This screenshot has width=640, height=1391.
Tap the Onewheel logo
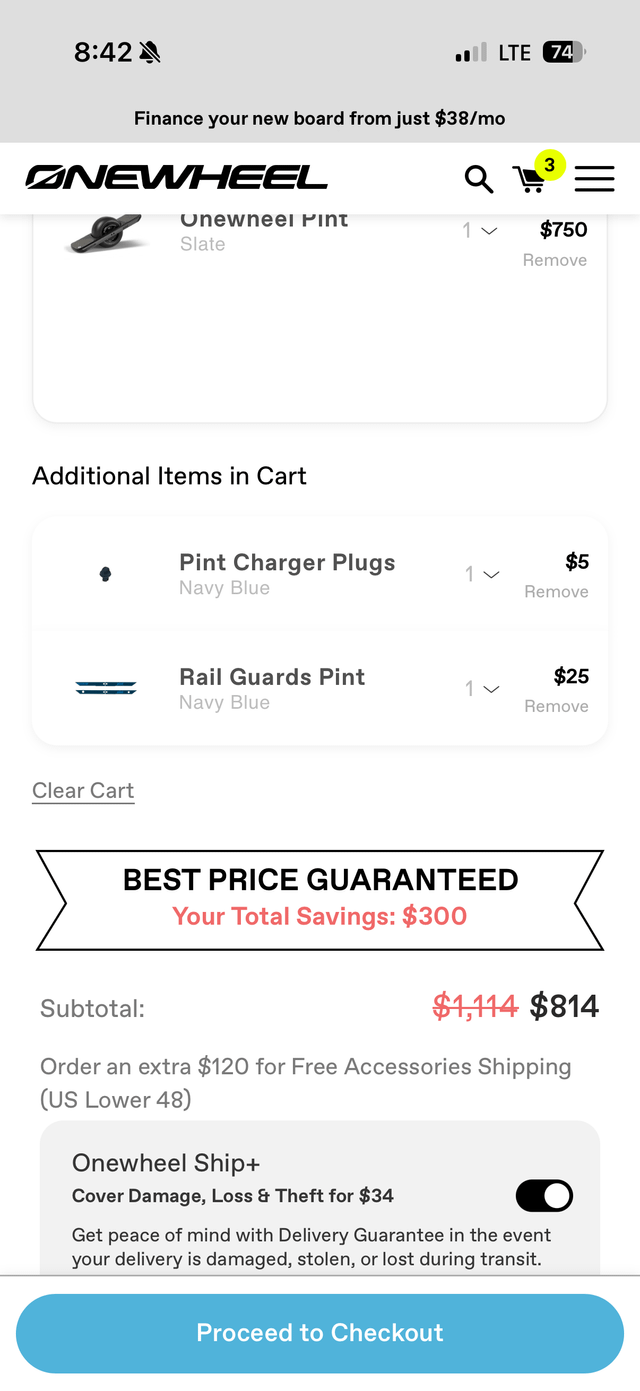176,178
